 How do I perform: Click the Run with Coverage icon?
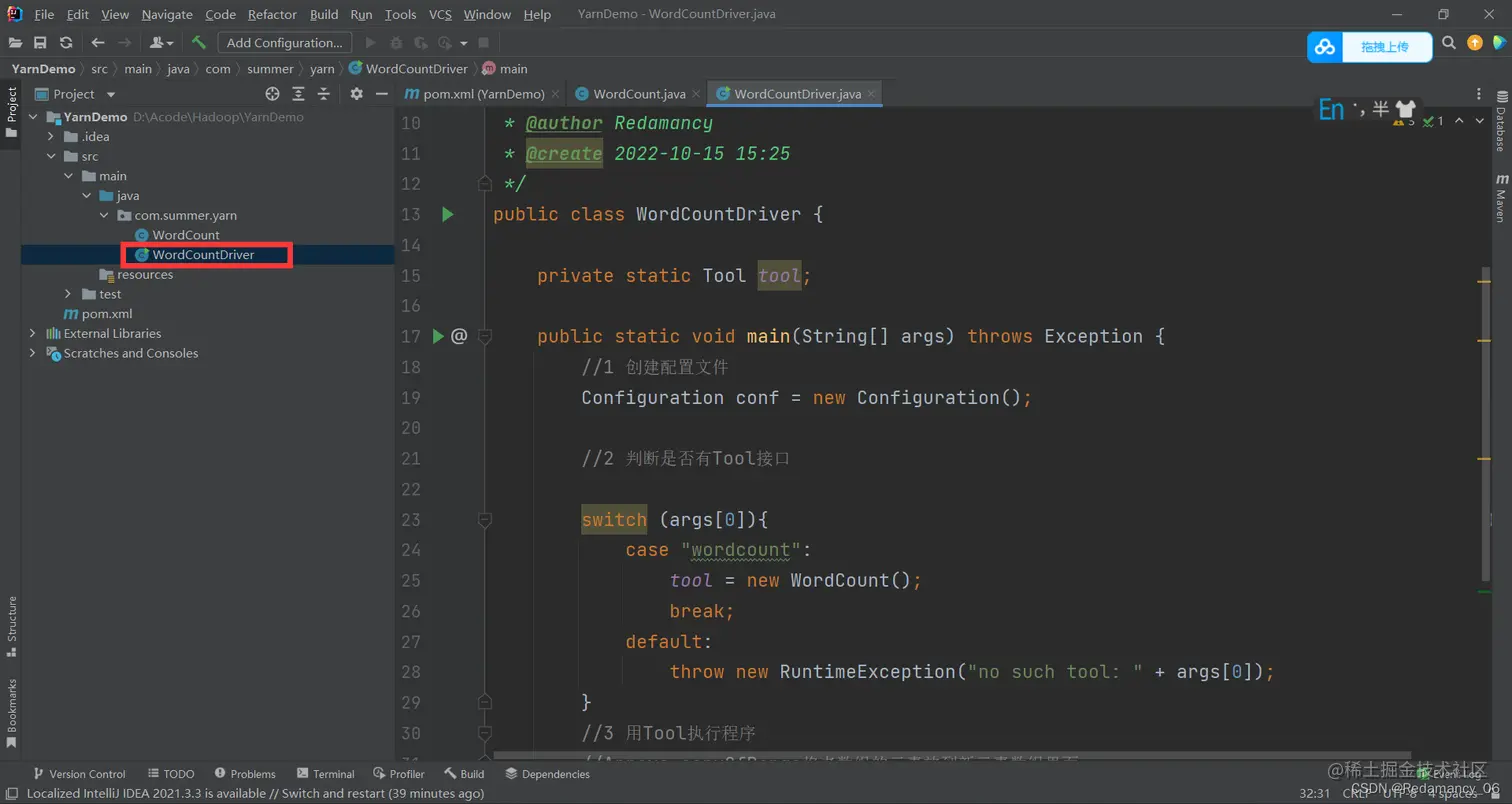pyautogui.click(x=420, y=43)
